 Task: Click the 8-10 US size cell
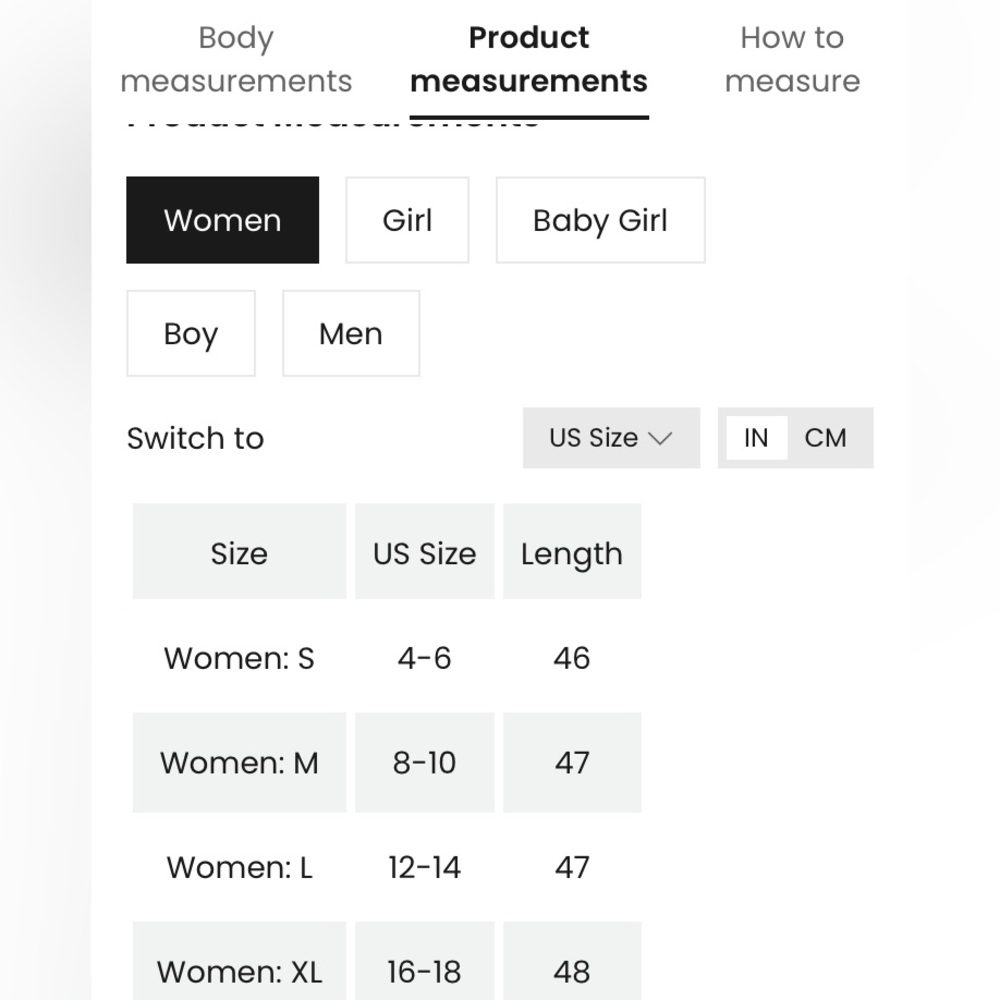pyautogui.click(x=425, y=763)
